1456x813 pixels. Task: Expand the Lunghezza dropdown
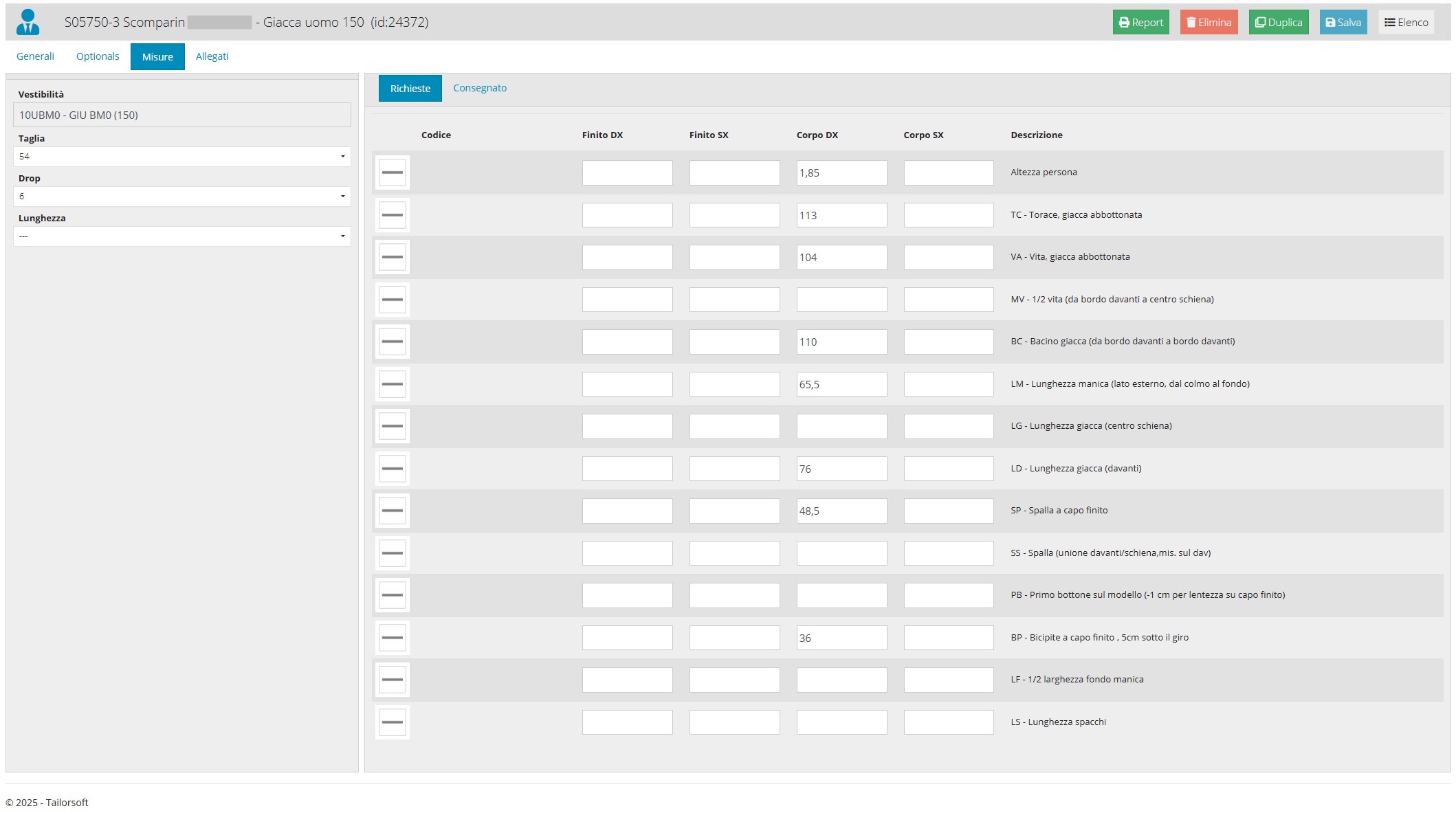coord(181,236)
